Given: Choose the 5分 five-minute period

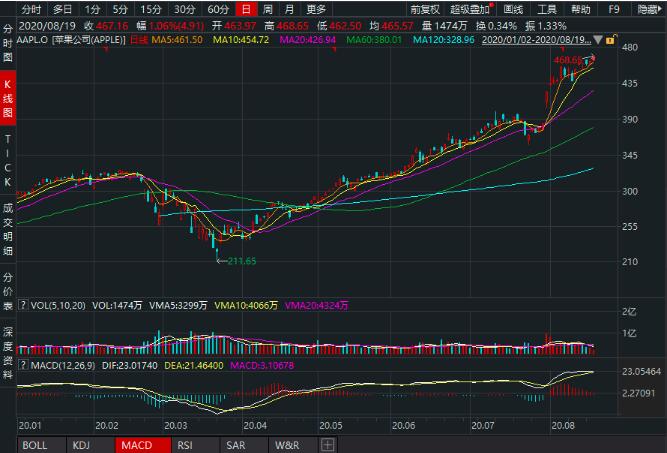Looking at the screenshot, I should 120,9.
